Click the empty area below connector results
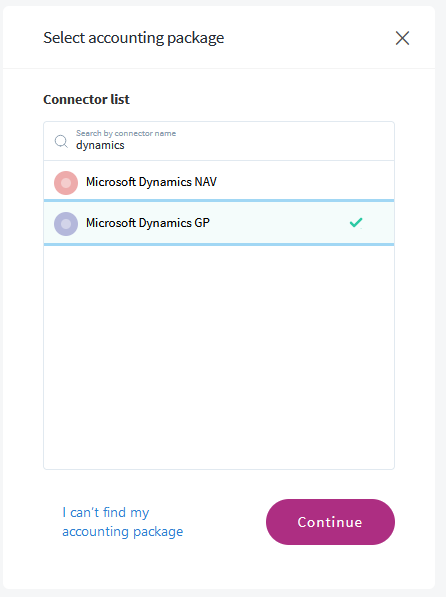This screenshot has width=446, height=597. click(x=219, y=357)
